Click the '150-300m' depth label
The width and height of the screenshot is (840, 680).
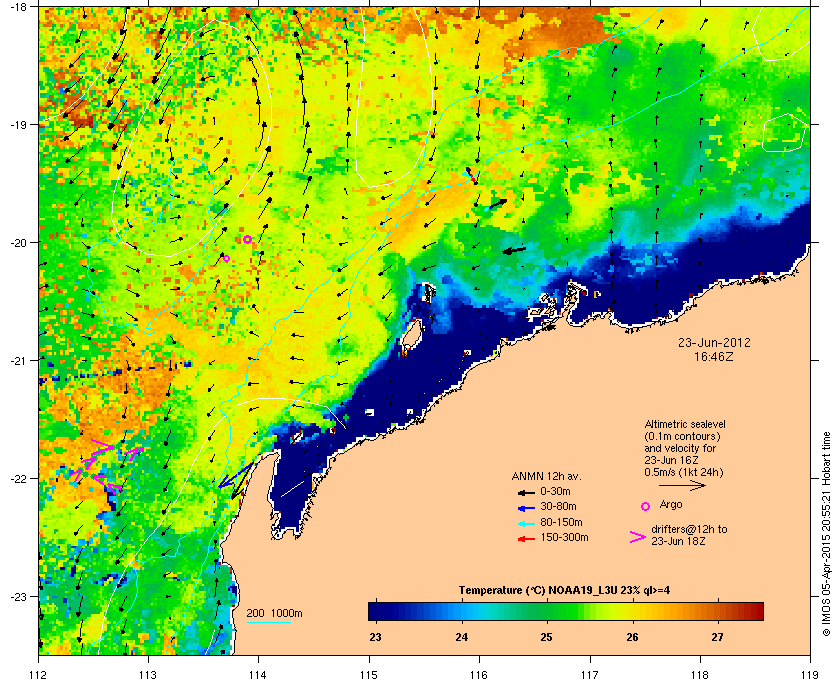tap(565, 537)
